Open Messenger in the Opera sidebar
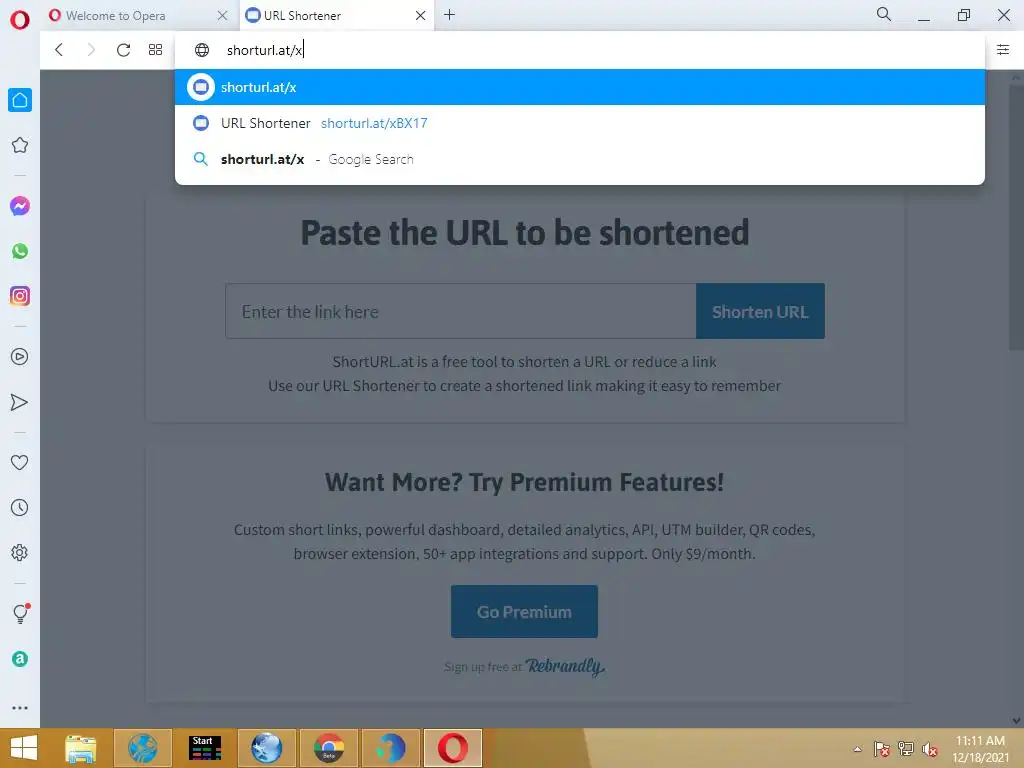Viewport: 1024px width, 768px height. pos(20,206)
